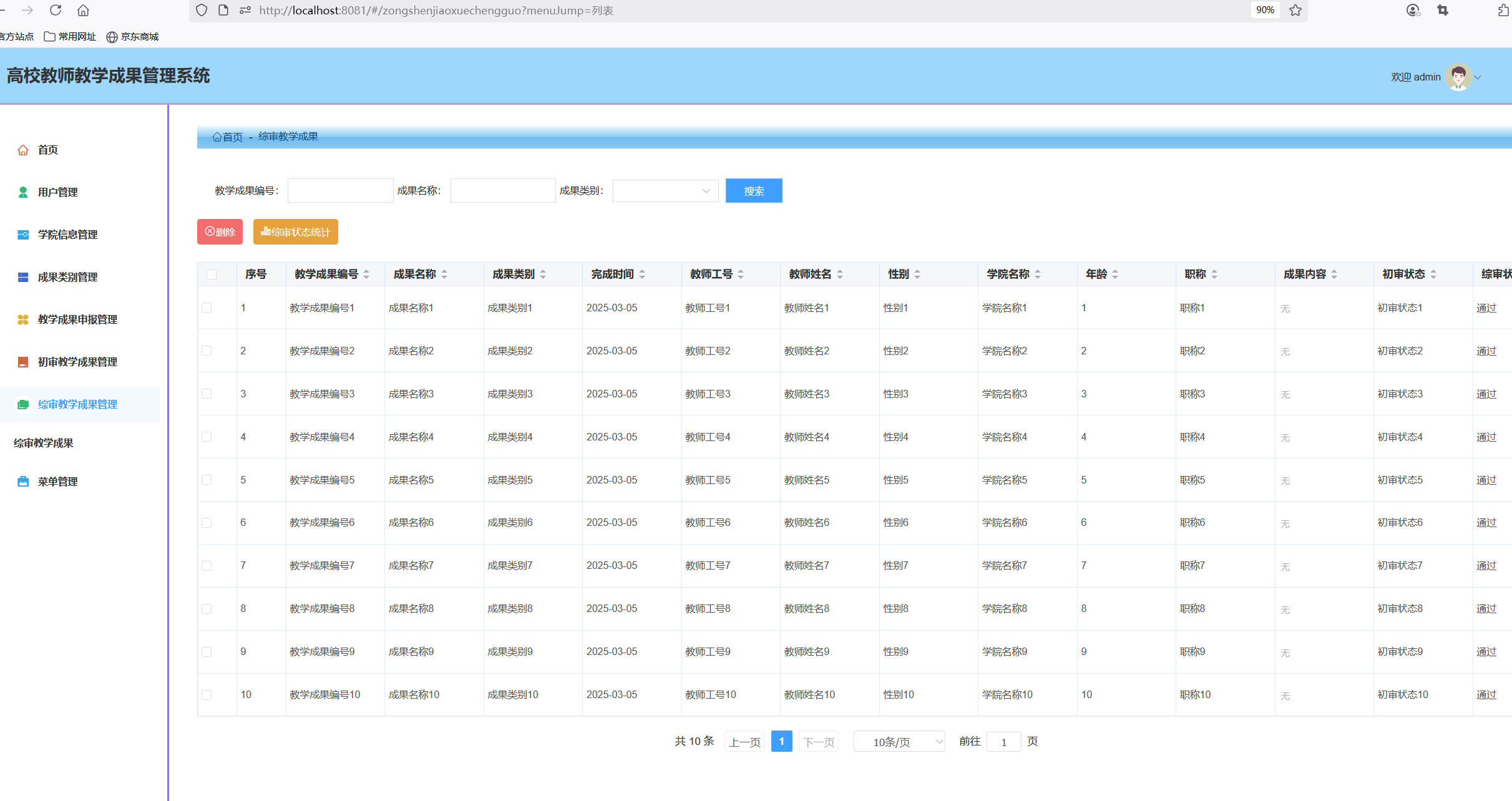The width and height of the screenshot is (1512, 801).
Task: Click the orange 综审状态统计 button
Action: coord(295,232)
